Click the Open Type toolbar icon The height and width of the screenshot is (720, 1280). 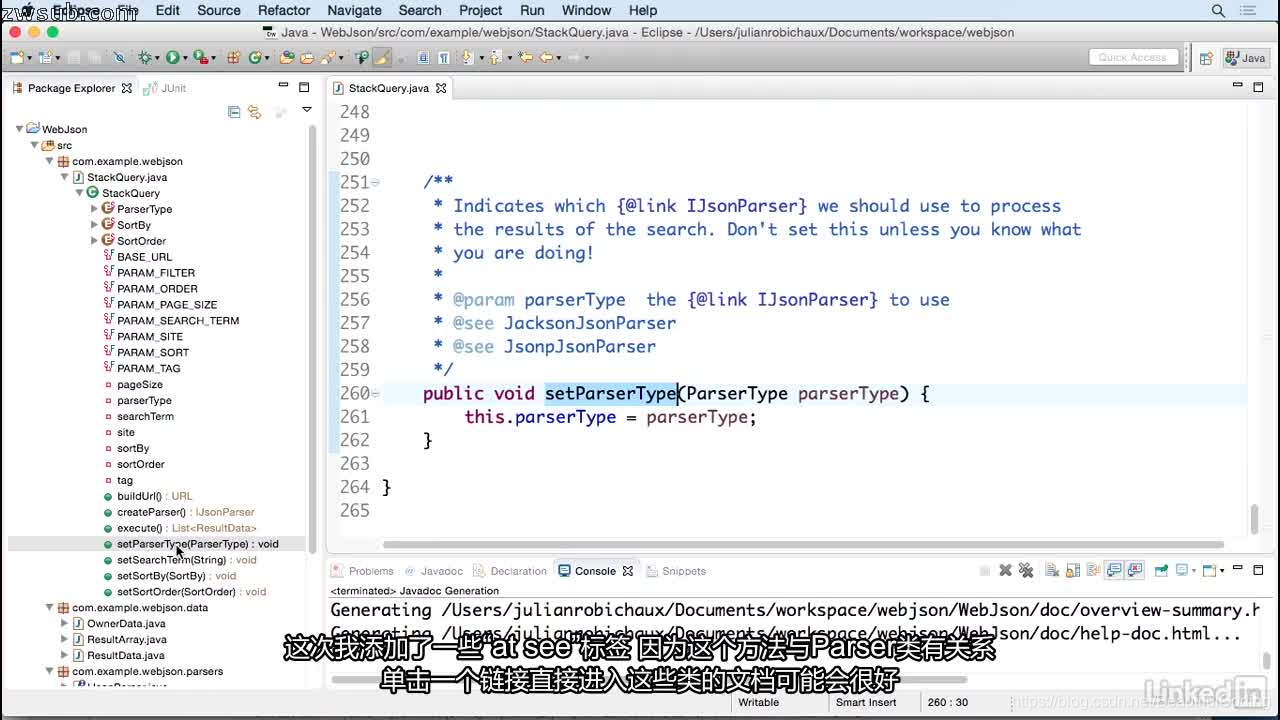click(286, 57)
